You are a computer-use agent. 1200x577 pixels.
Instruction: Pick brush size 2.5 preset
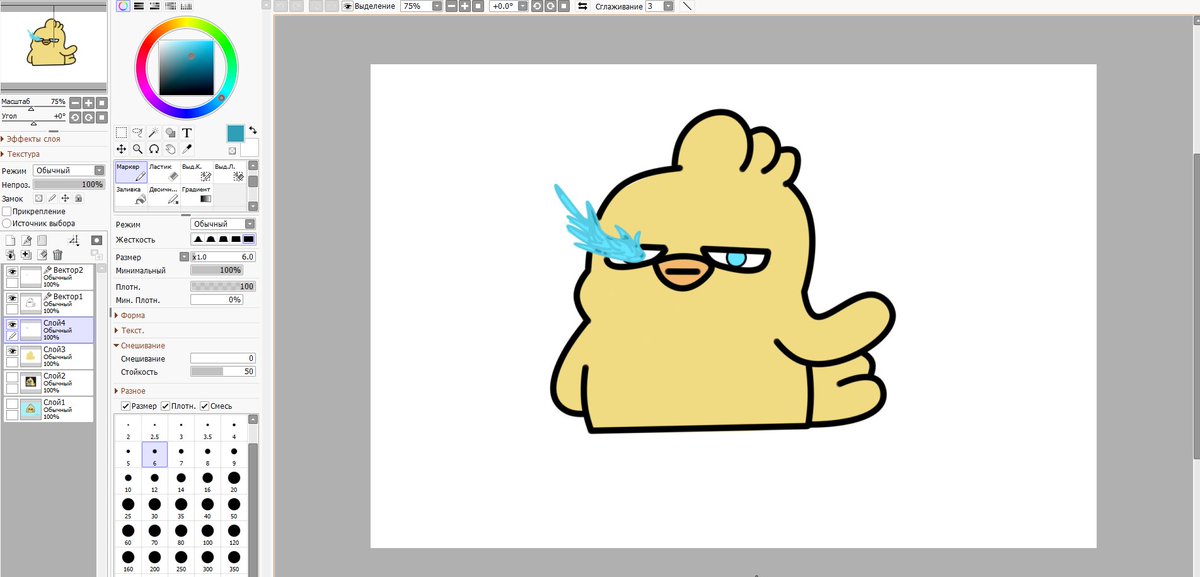coord(155,430)
